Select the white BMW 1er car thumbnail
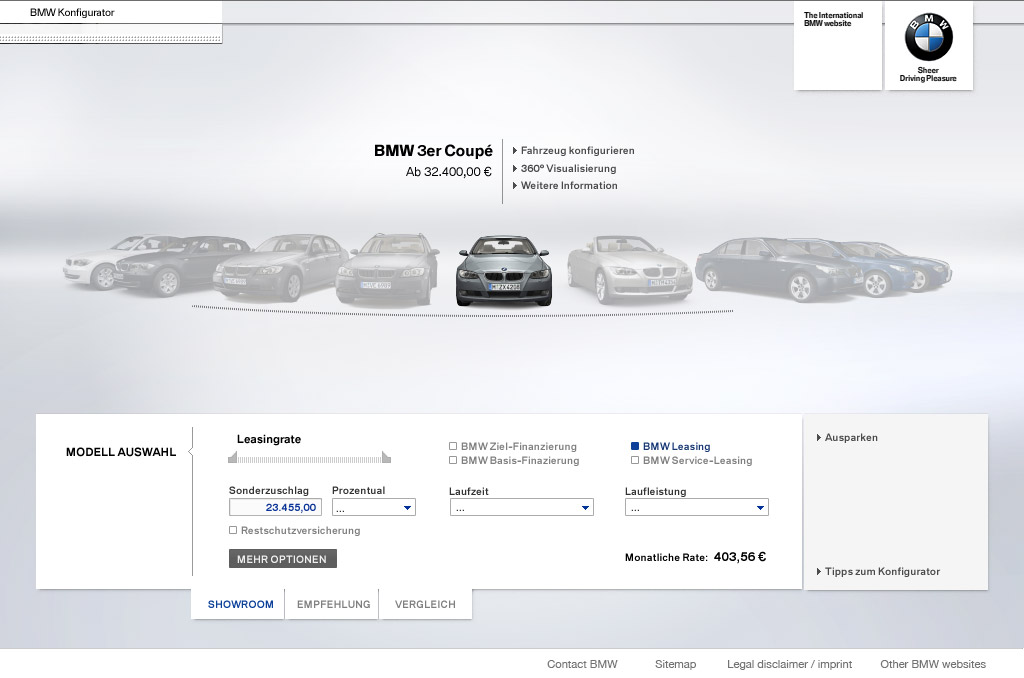This screenshot has height=678, width=1024. click(91, 266)
